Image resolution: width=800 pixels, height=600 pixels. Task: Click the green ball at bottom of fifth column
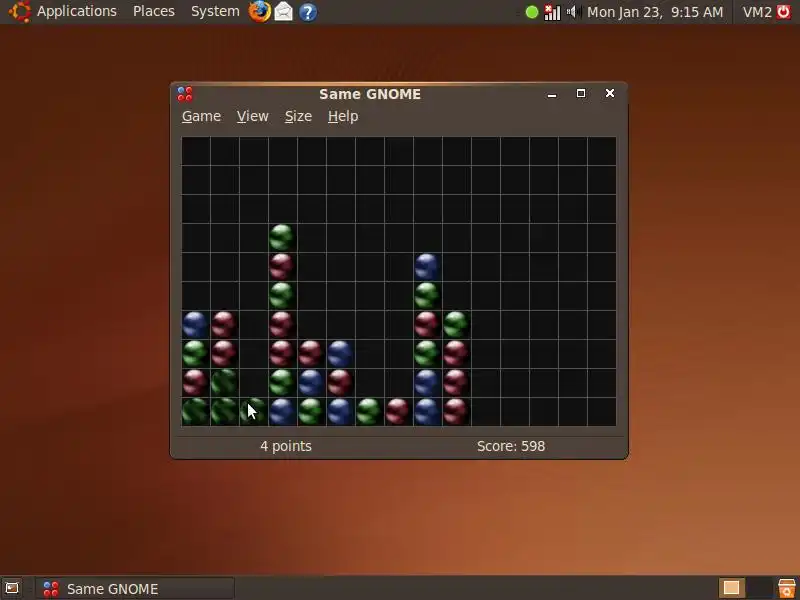[x=311, y=411]
